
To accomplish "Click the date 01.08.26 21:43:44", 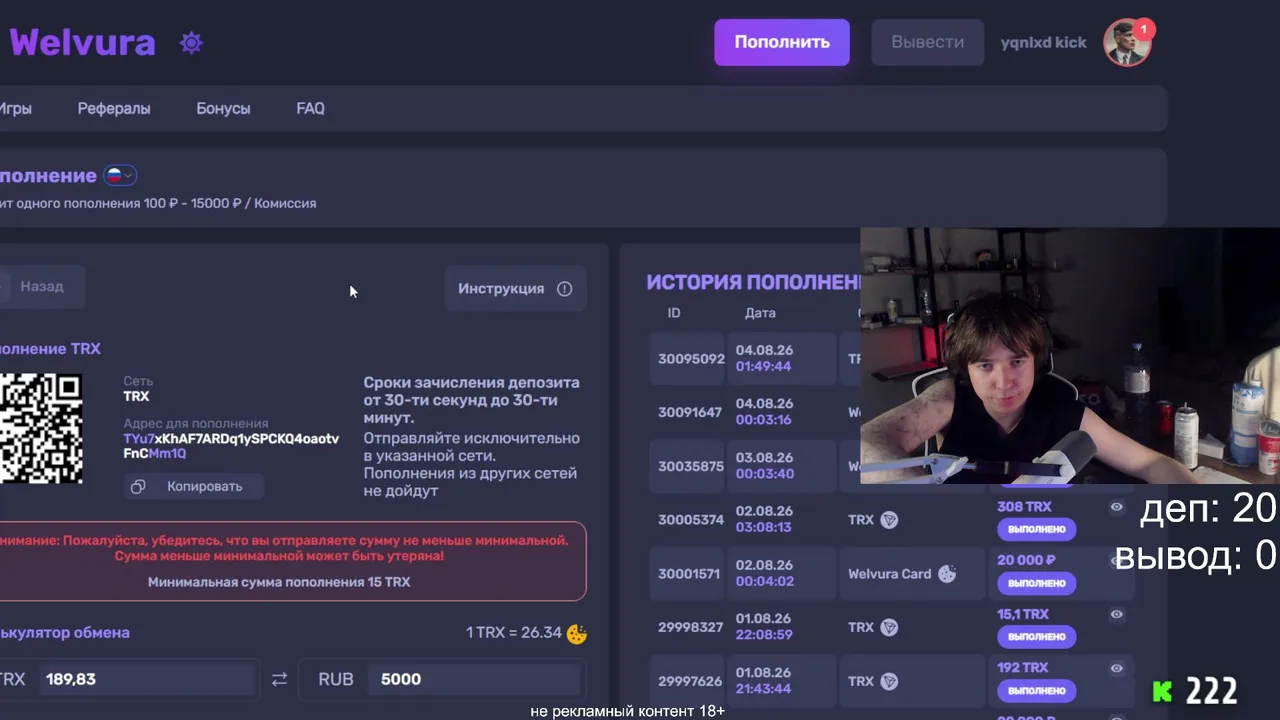I will click(764, 682).
